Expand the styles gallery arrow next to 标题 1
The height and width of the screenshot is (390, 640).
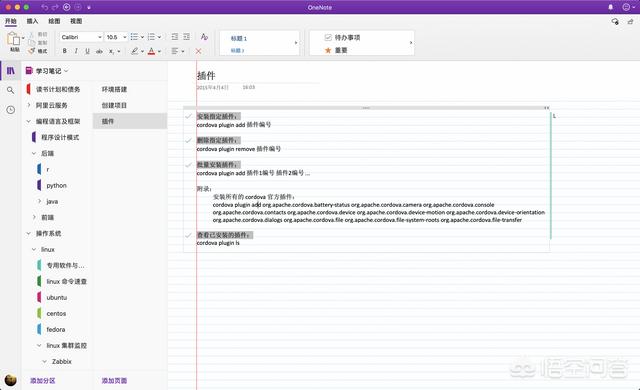click(x=296, y=42)
